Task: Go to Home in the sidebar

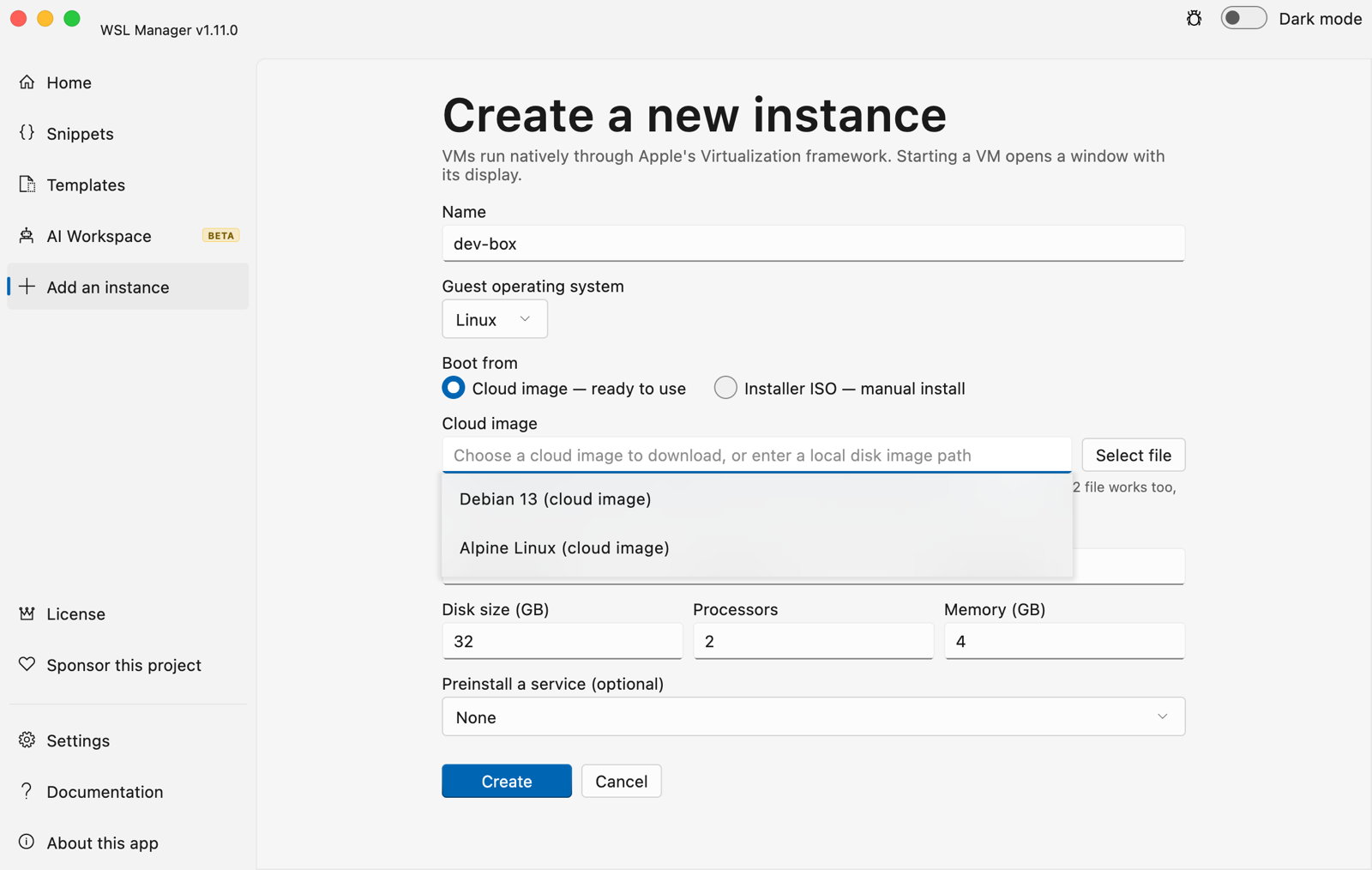Action: click(x=128, y=82)
